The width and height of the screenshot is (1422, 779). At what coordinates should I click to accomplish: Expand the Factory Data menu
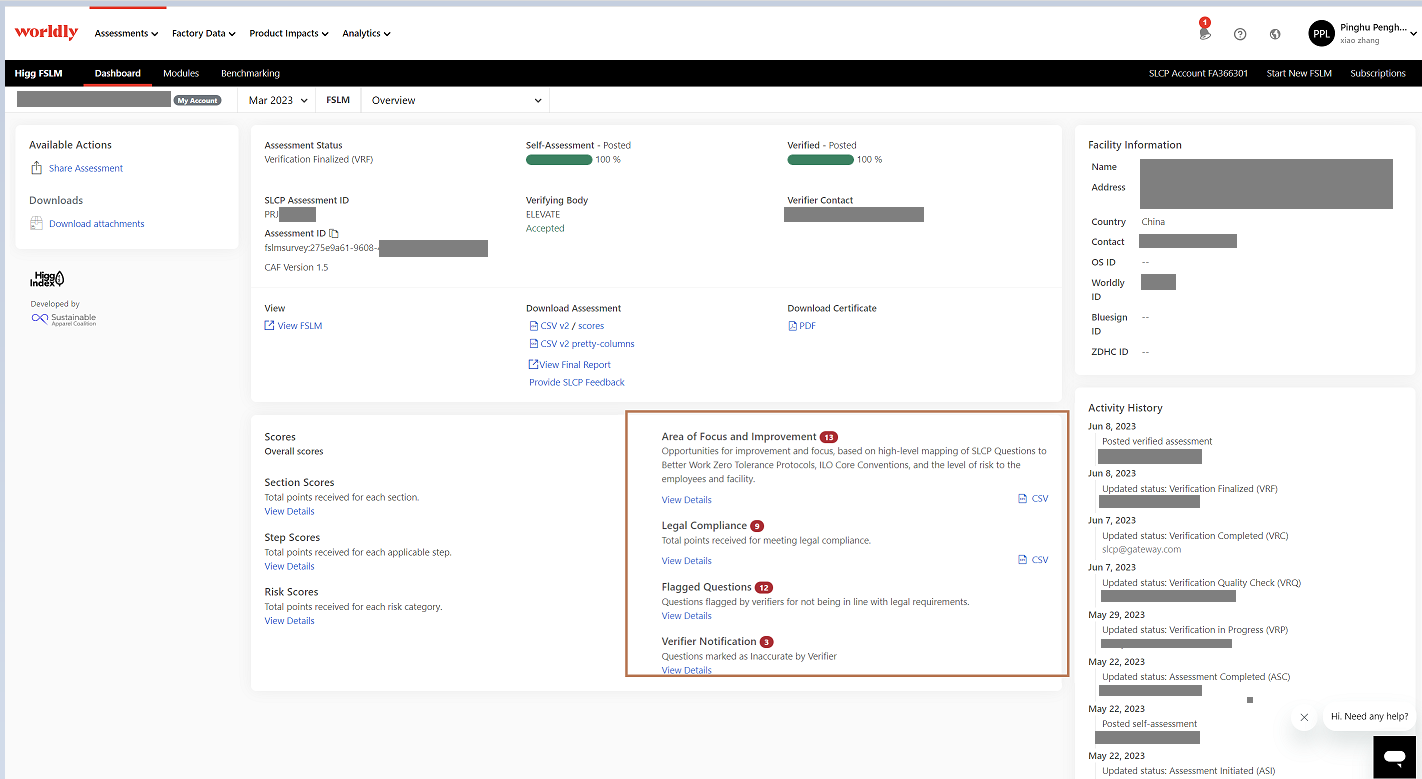point(203,34)
